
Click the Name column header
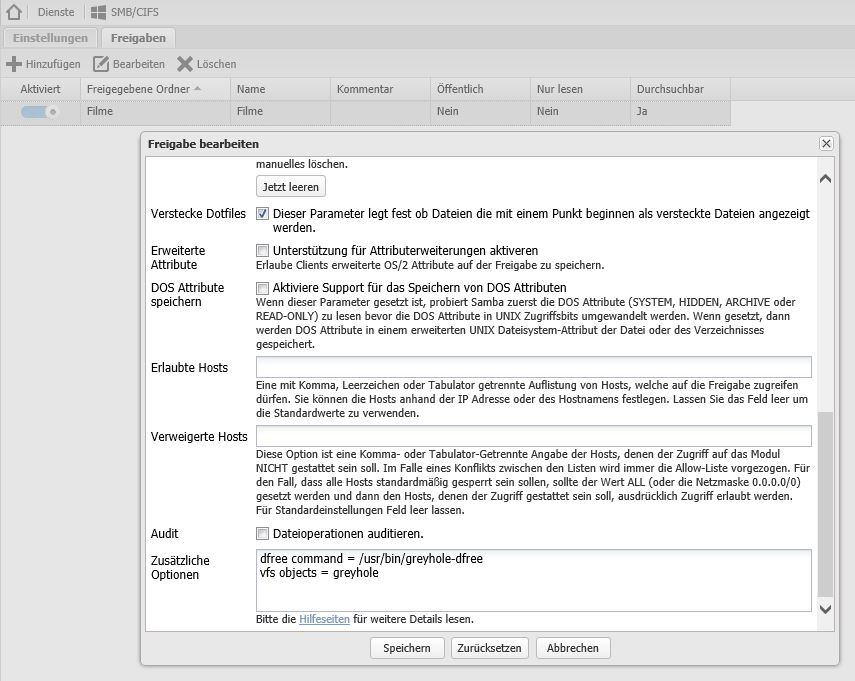(x=280, y=89)
